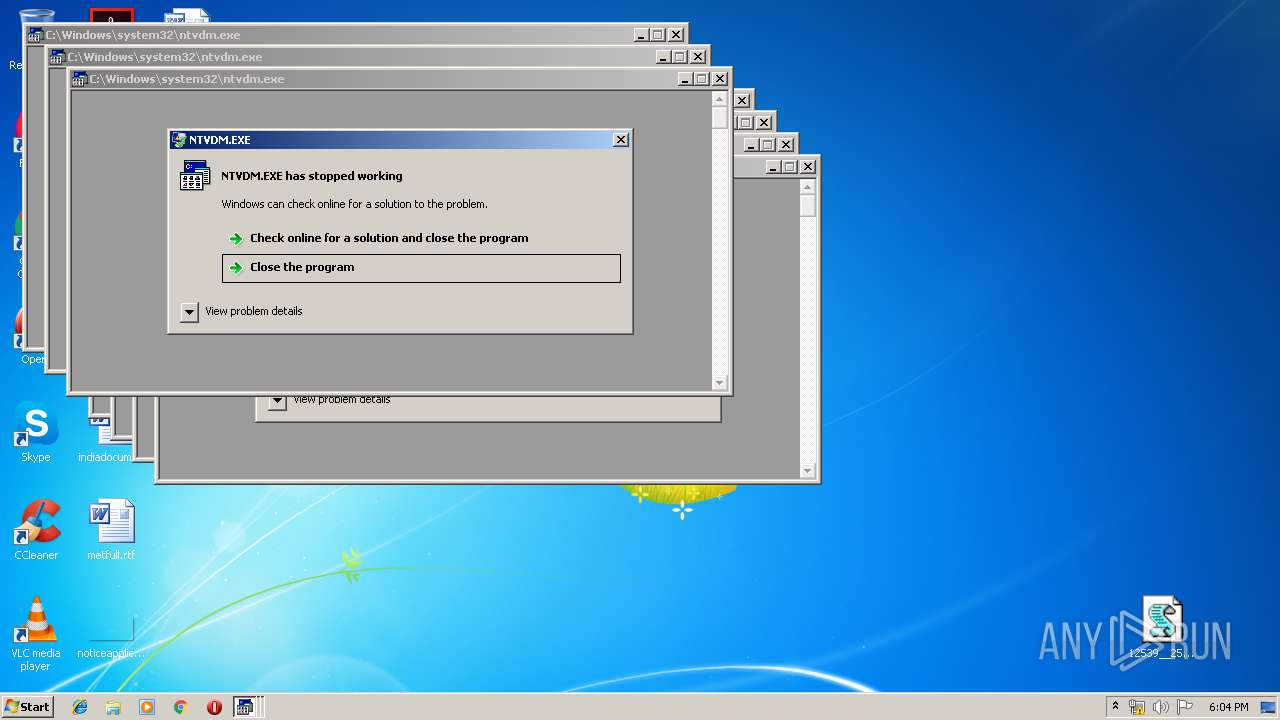The height and width of the screenshot is (720, 1280).
Task: Launch Google Chrome from the taskbar
Action: (180, 707)
